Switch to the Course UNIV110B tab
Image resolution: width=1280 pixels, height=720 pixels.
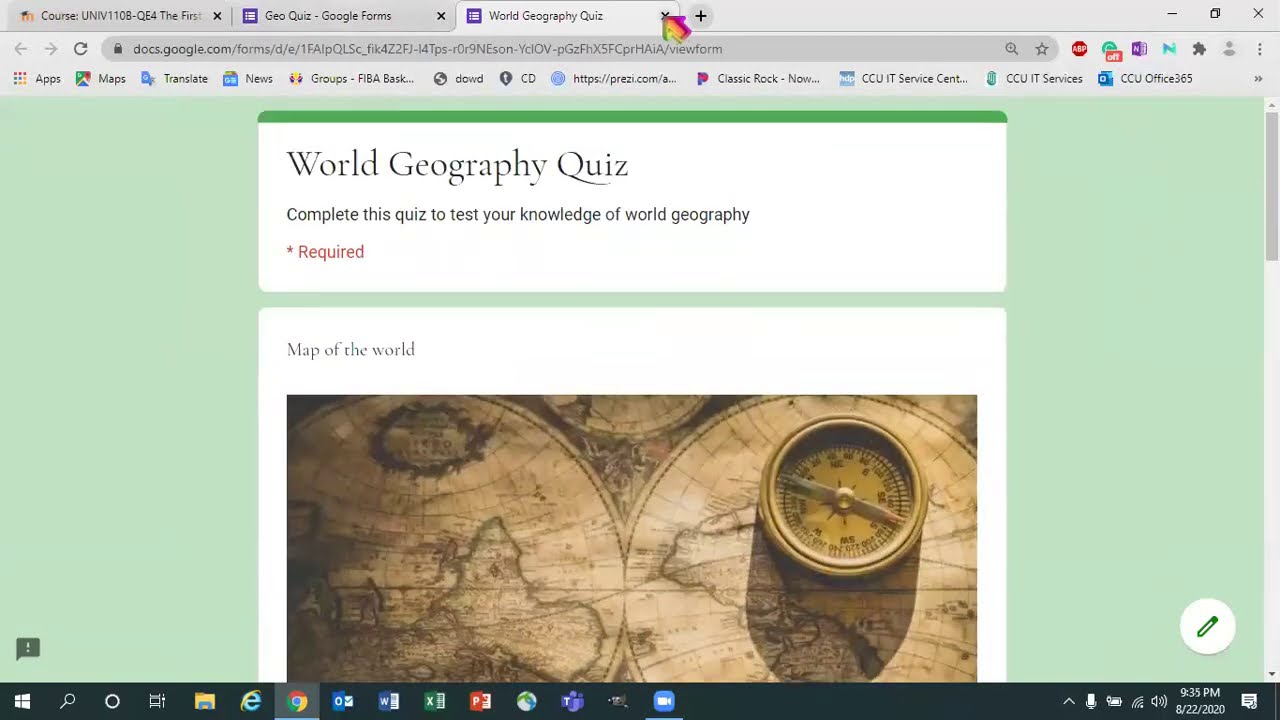coord(110,16)
